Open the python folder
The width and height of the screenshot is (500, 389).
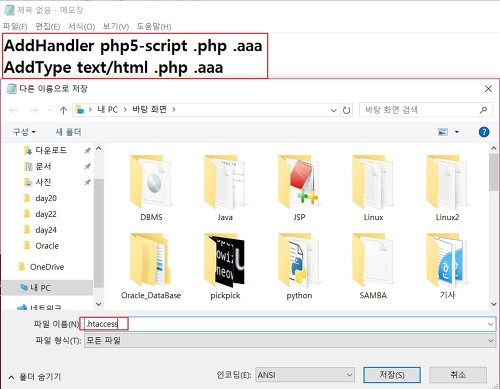(x=299, y=266)
